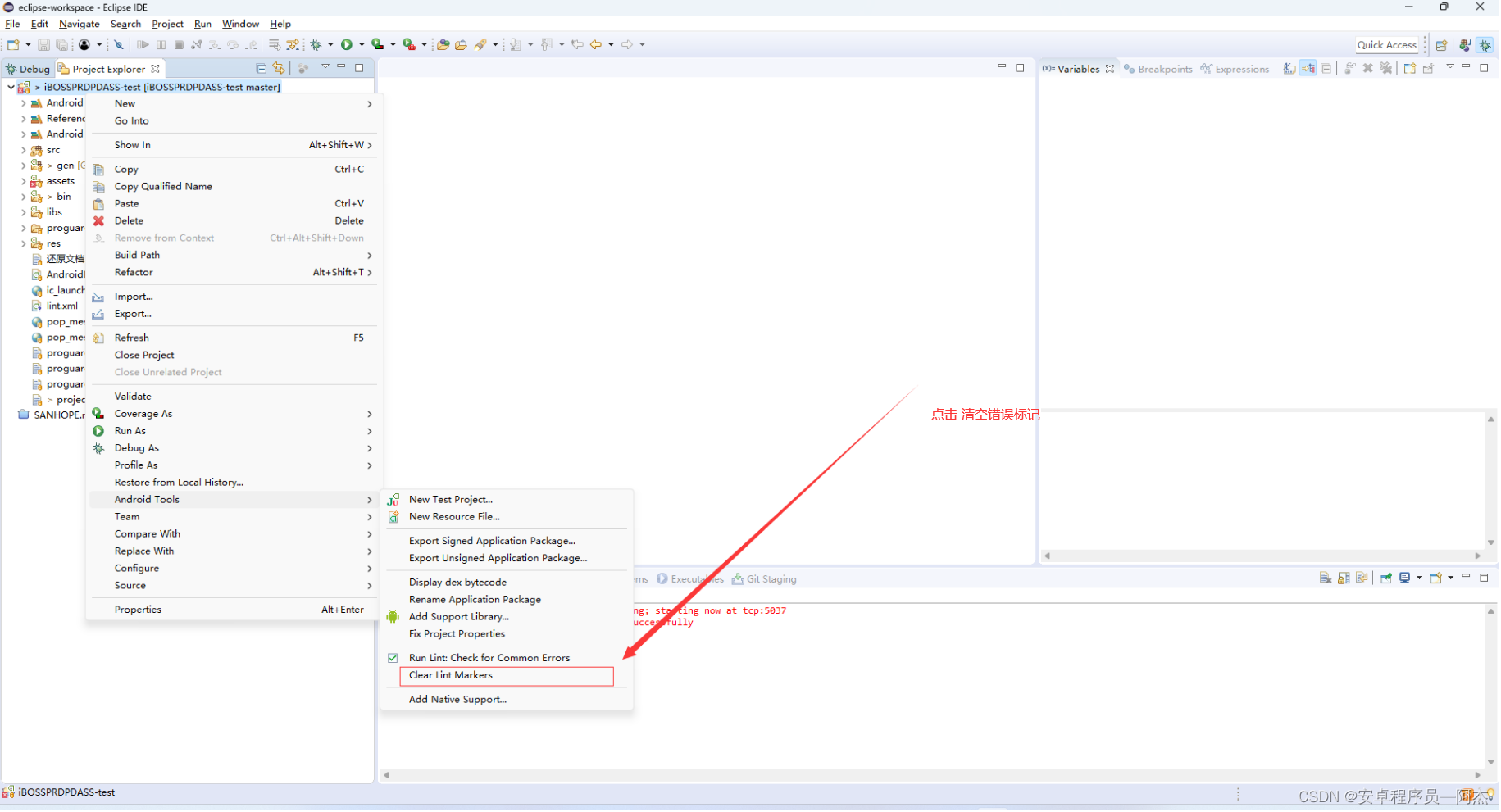Choose Add Native Support... entry
Image resolution: width=1501 pixels, height=812 pixels.
pos(457,700)
